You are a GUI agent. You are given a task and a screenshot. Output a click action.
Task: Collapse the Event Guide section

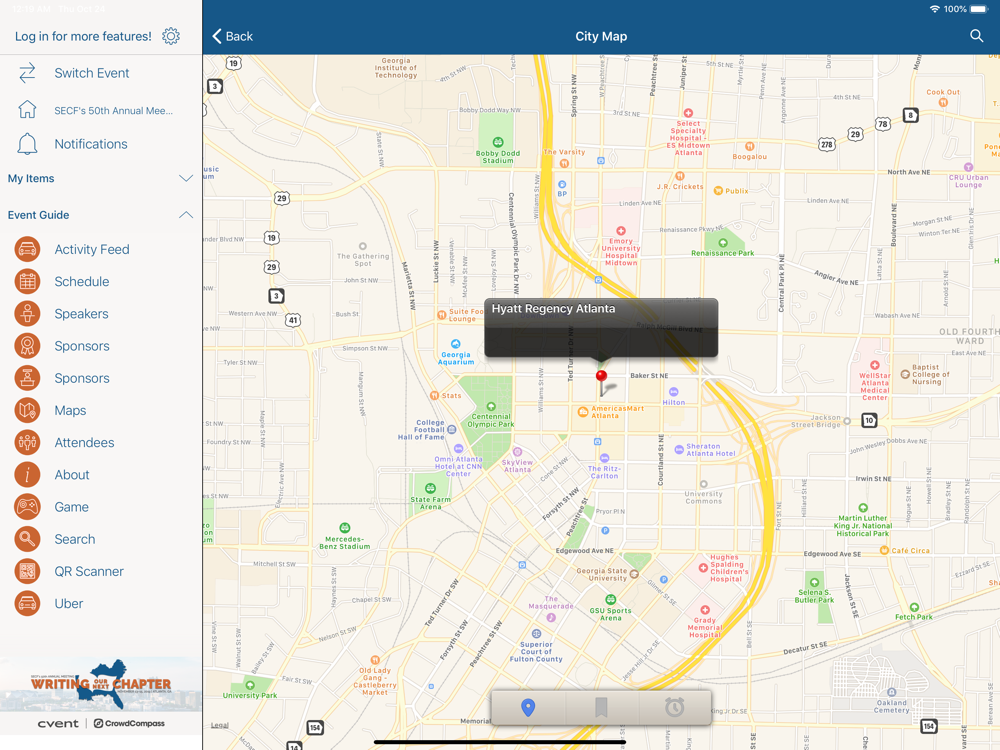(185, 215)
